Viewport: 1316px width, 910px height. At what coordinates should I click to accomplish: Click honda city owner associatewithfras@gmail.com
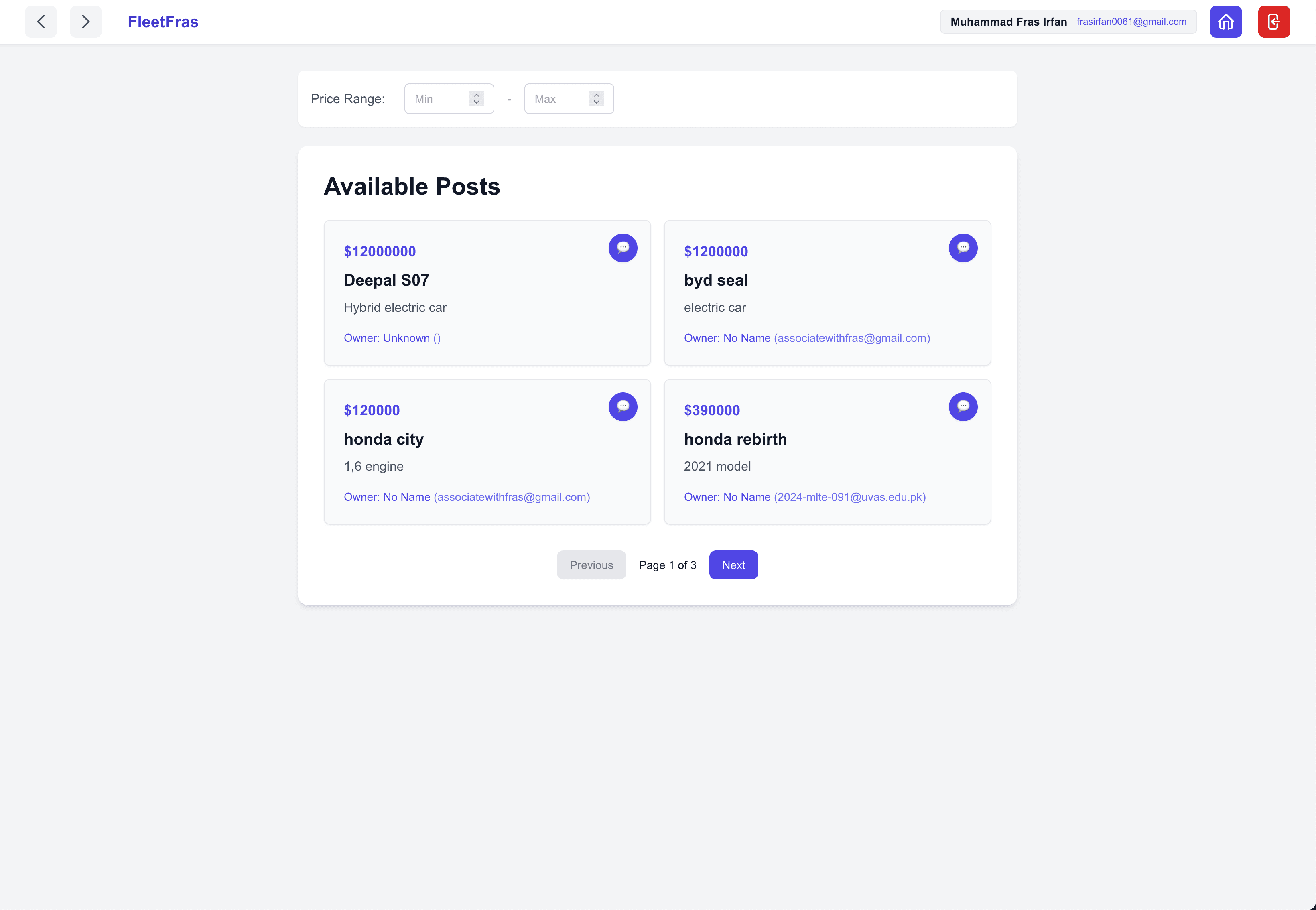coord(512,497)
